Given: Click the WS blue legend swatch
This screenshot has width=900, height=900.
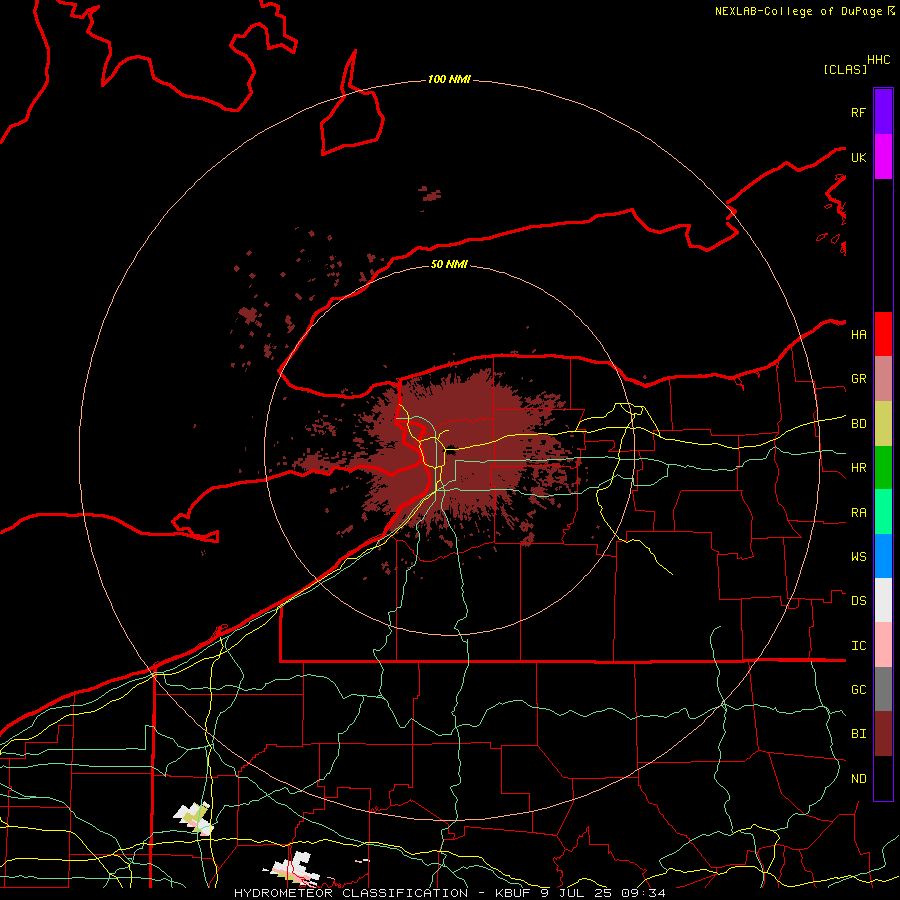Looking at the screenshot, I should [x=883, y=556].
